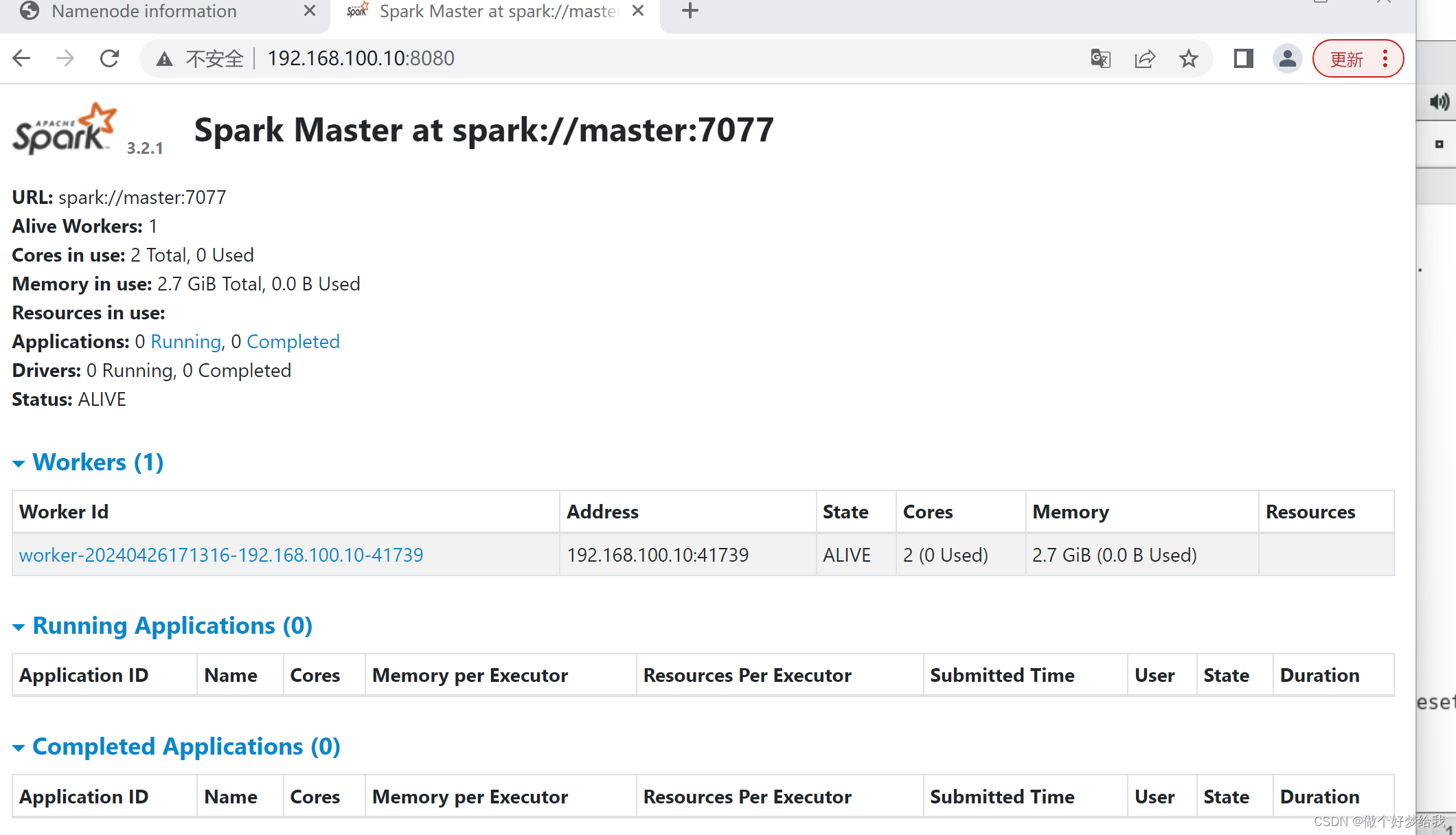Open the Google Translate page icon
This screenshot has height=835, width=1456.
click(x=1100, y=58)
